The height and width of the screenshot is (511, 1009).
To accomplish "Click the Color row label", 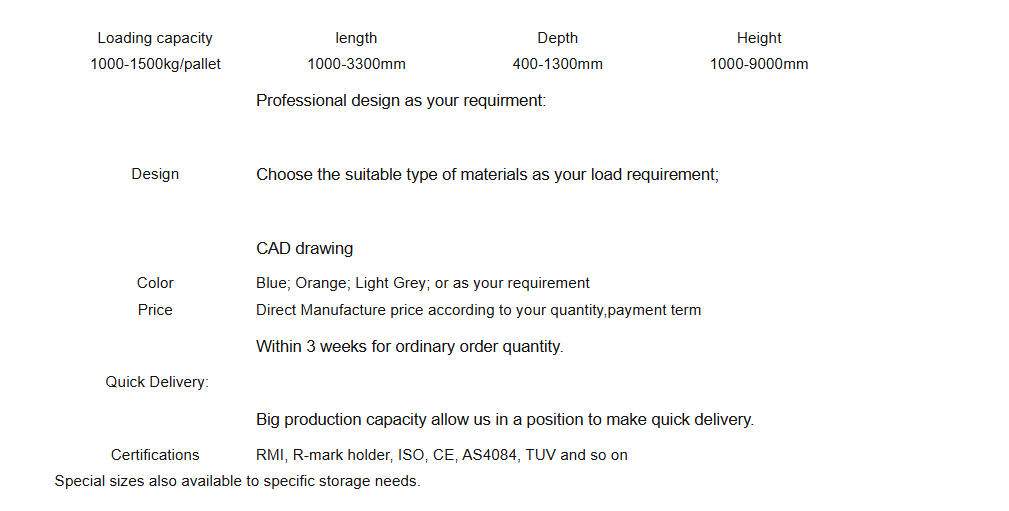I will pos(155,283).
